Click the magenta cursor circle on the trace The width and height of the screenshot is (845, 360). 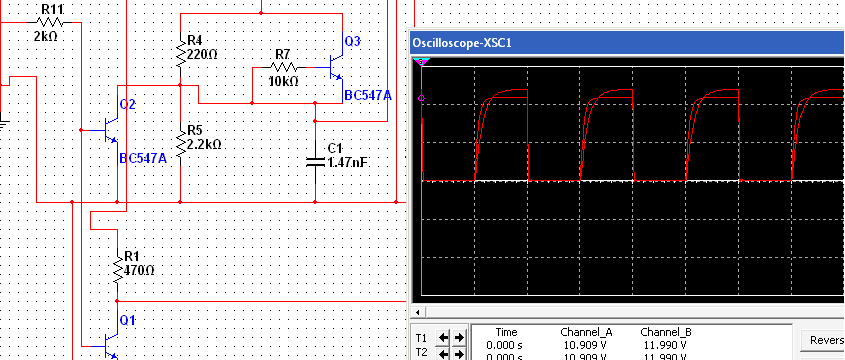point(421,98)
